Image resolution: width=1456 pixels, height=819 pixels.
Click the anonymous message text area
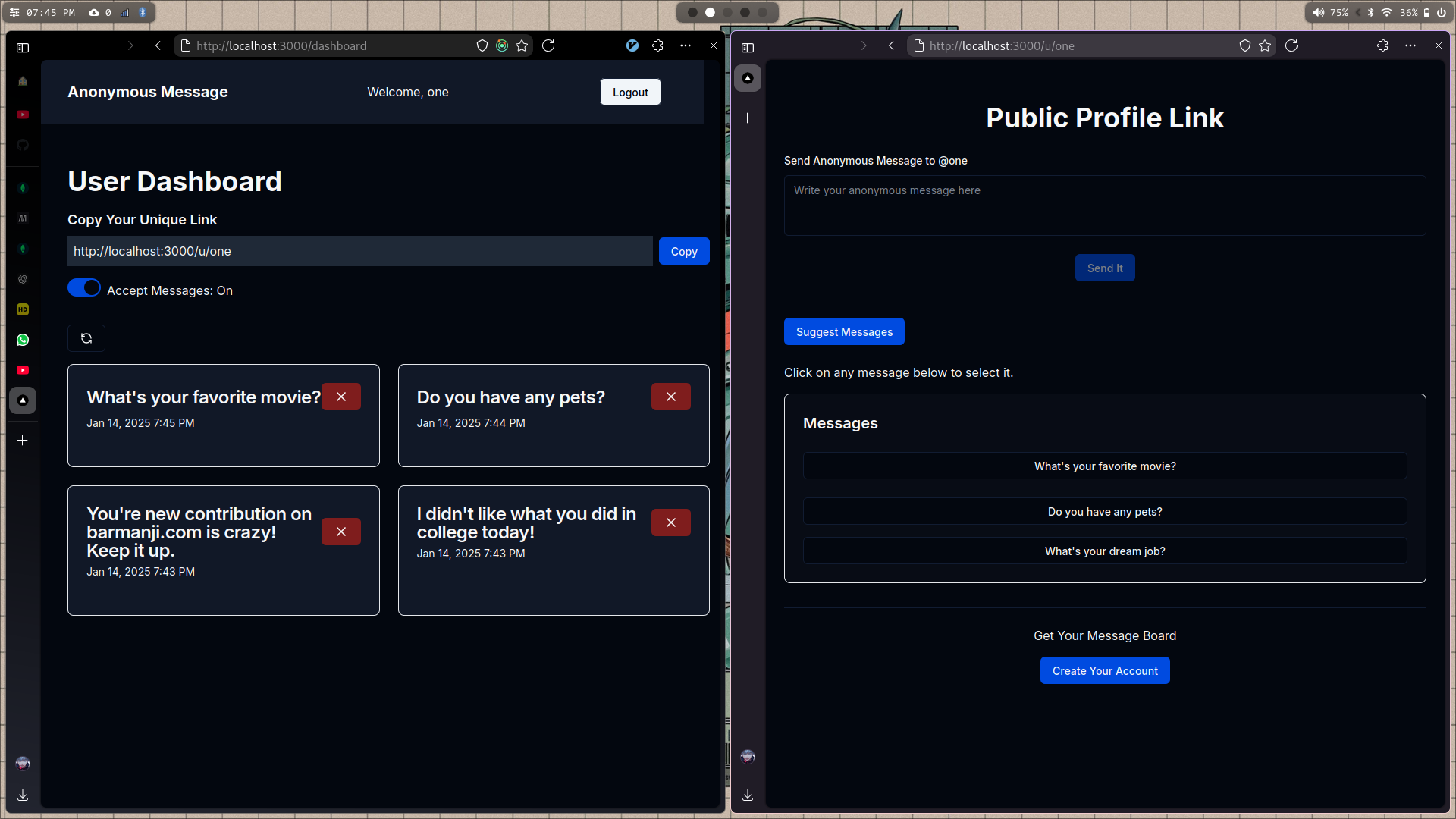point(1105,206)
